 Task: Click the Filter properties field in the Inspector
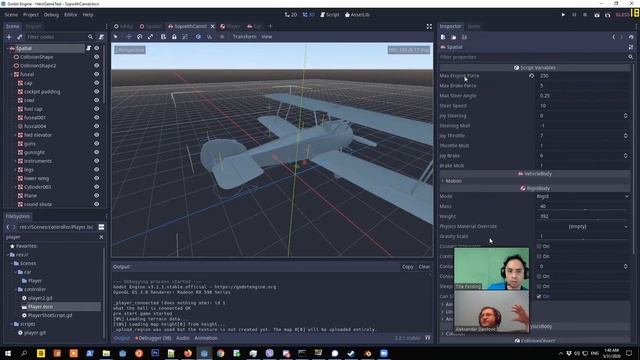click(x=536, y=58)
